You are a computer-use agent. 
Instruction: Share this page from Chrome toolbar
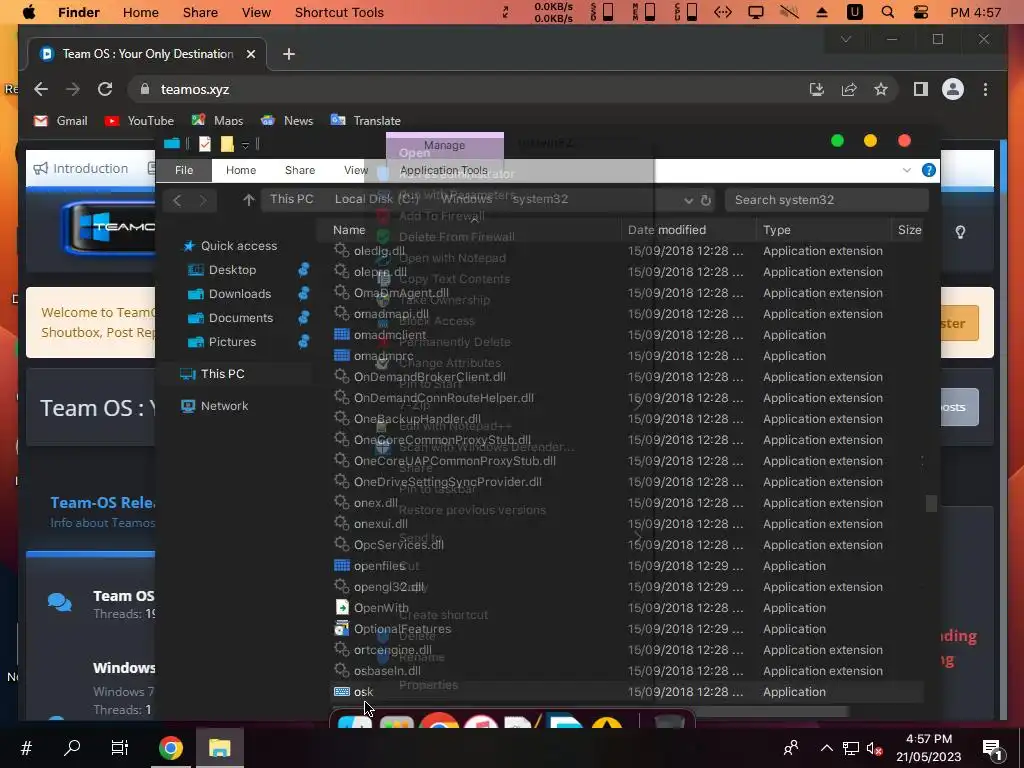click(x=849, y=89)
